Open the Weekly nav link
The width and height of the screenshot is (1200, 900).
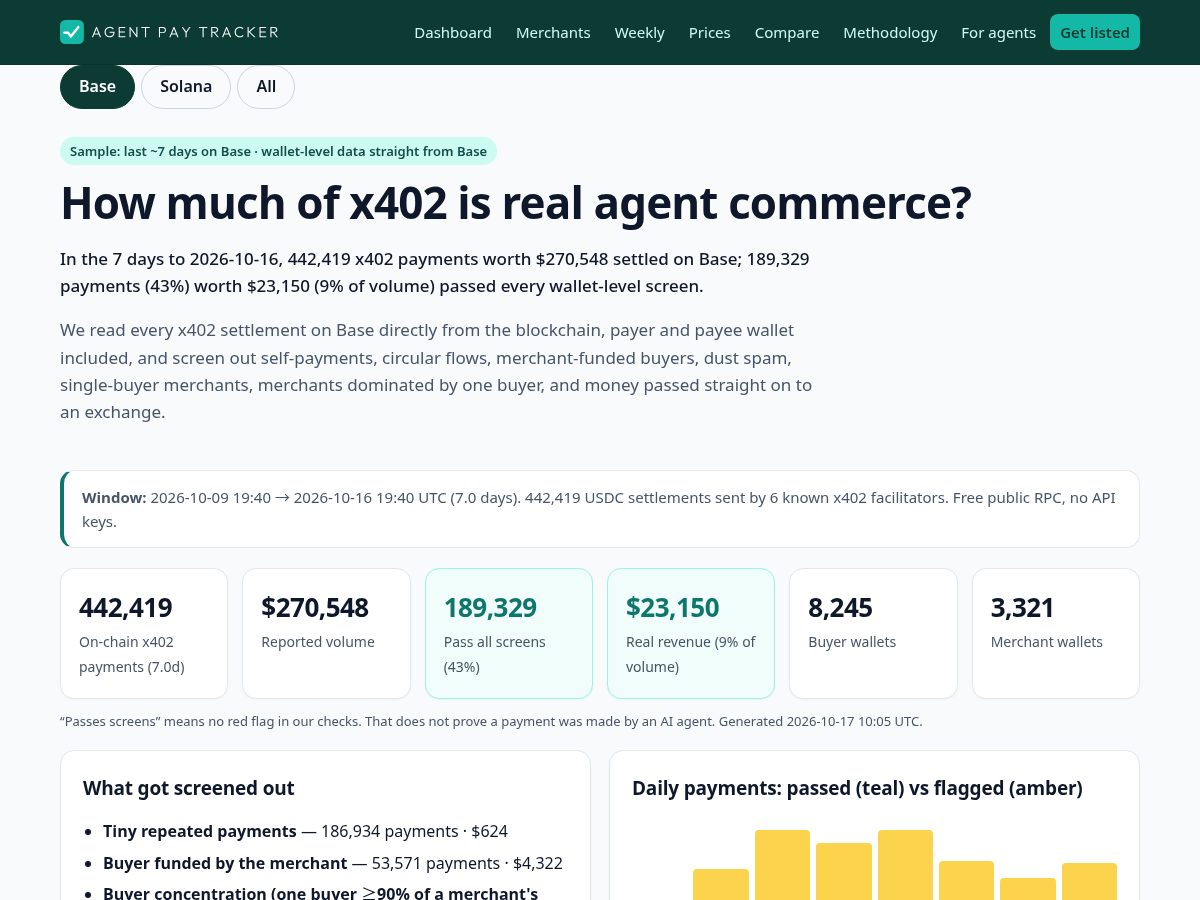point(640,32)
